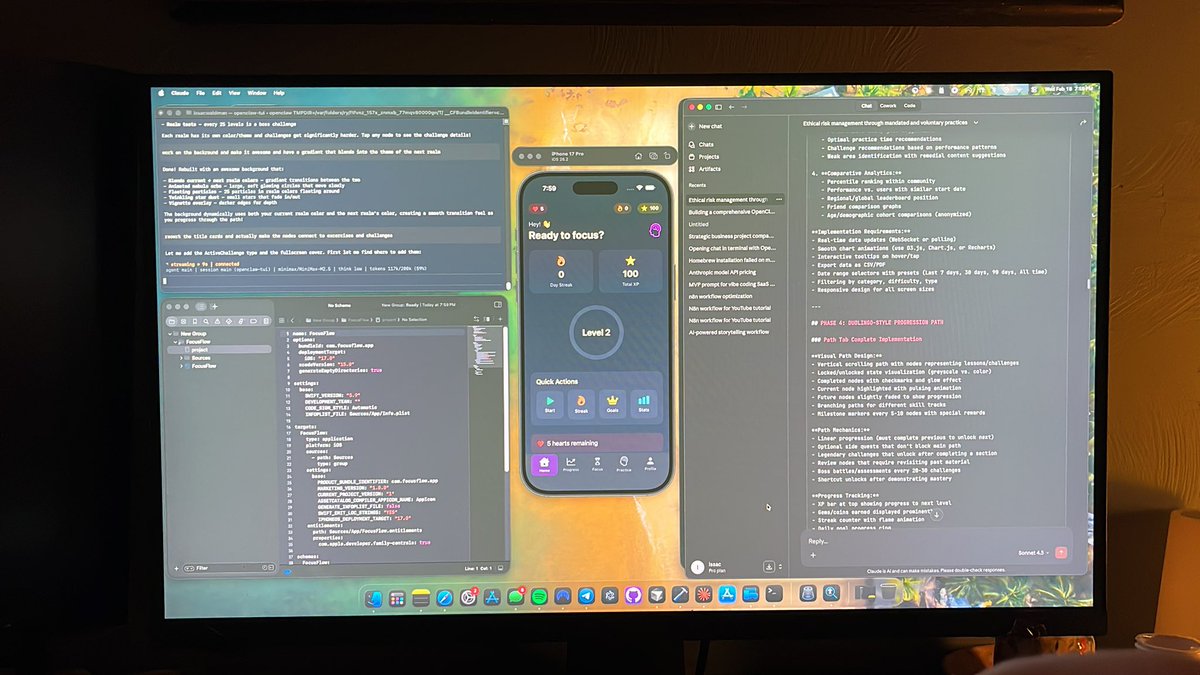Tap the Stats quick action chart icon
Screen dimensions: 1200x675
pyautogui.click(x=643, y=400)
